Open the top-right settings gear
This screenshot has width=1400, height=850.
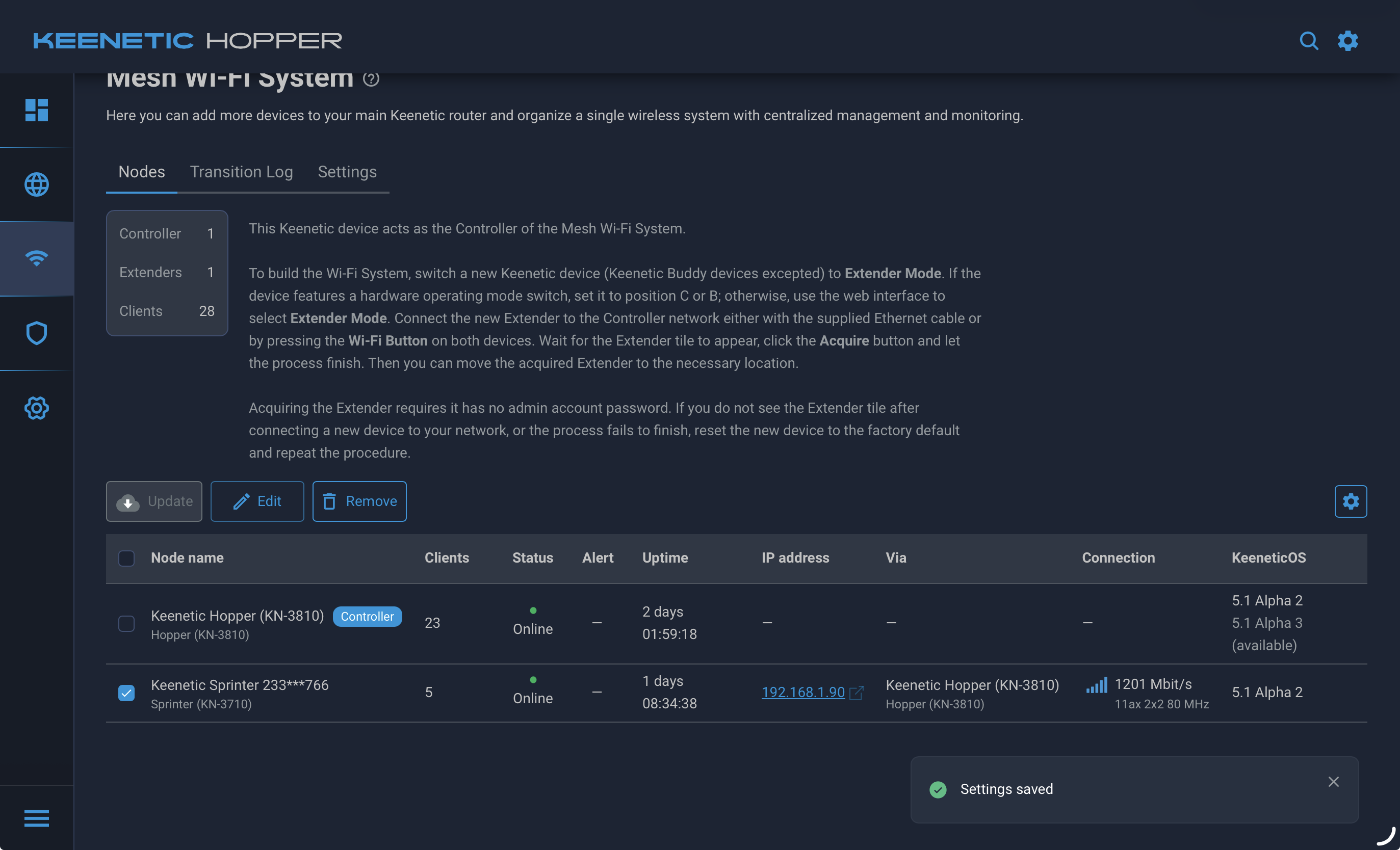(1347, 41)
